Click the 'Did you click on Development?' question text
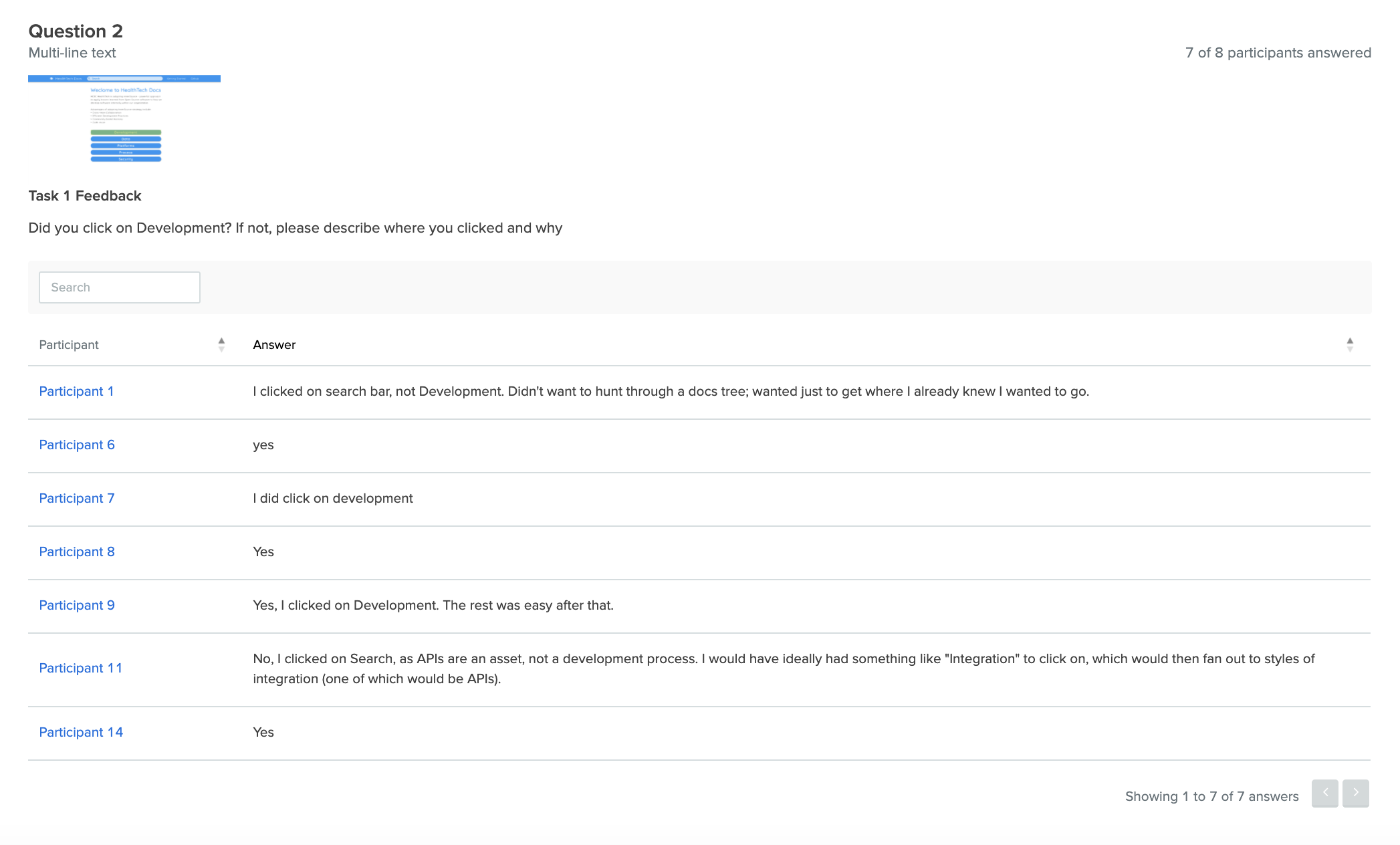 (296, 229)
